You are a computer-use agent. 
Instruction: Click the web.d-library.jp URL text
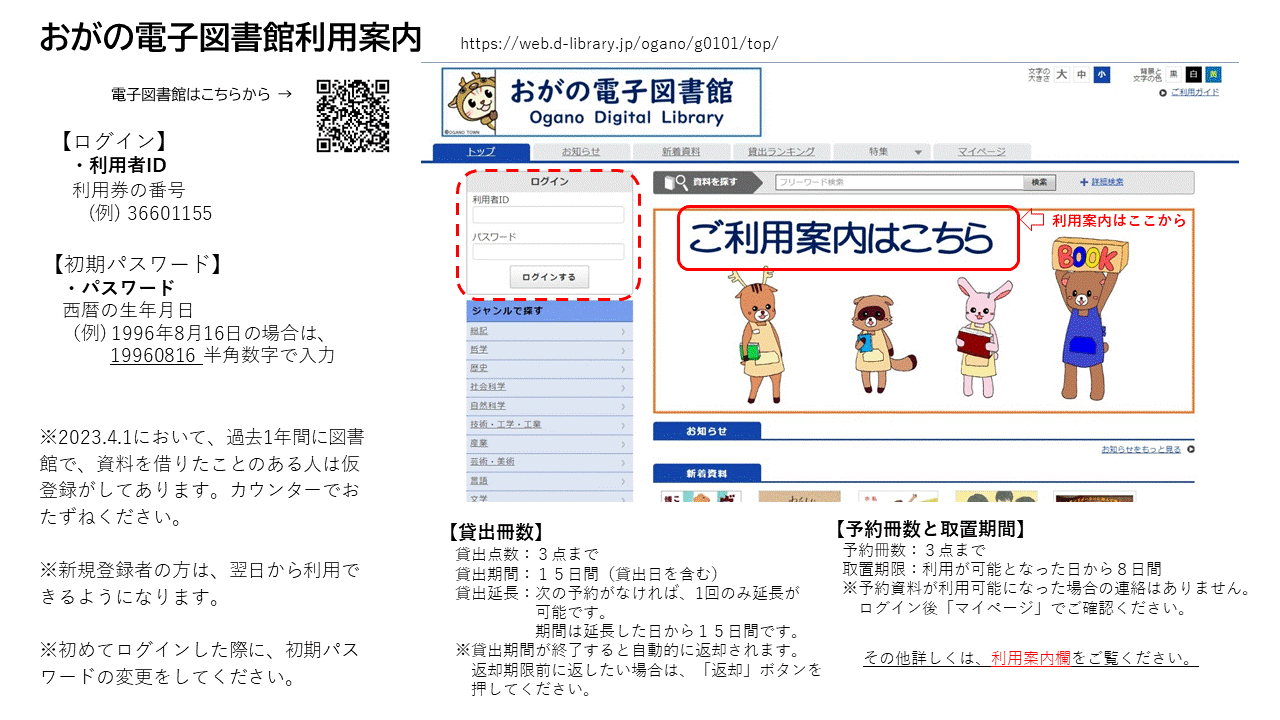tap(619, 44)
